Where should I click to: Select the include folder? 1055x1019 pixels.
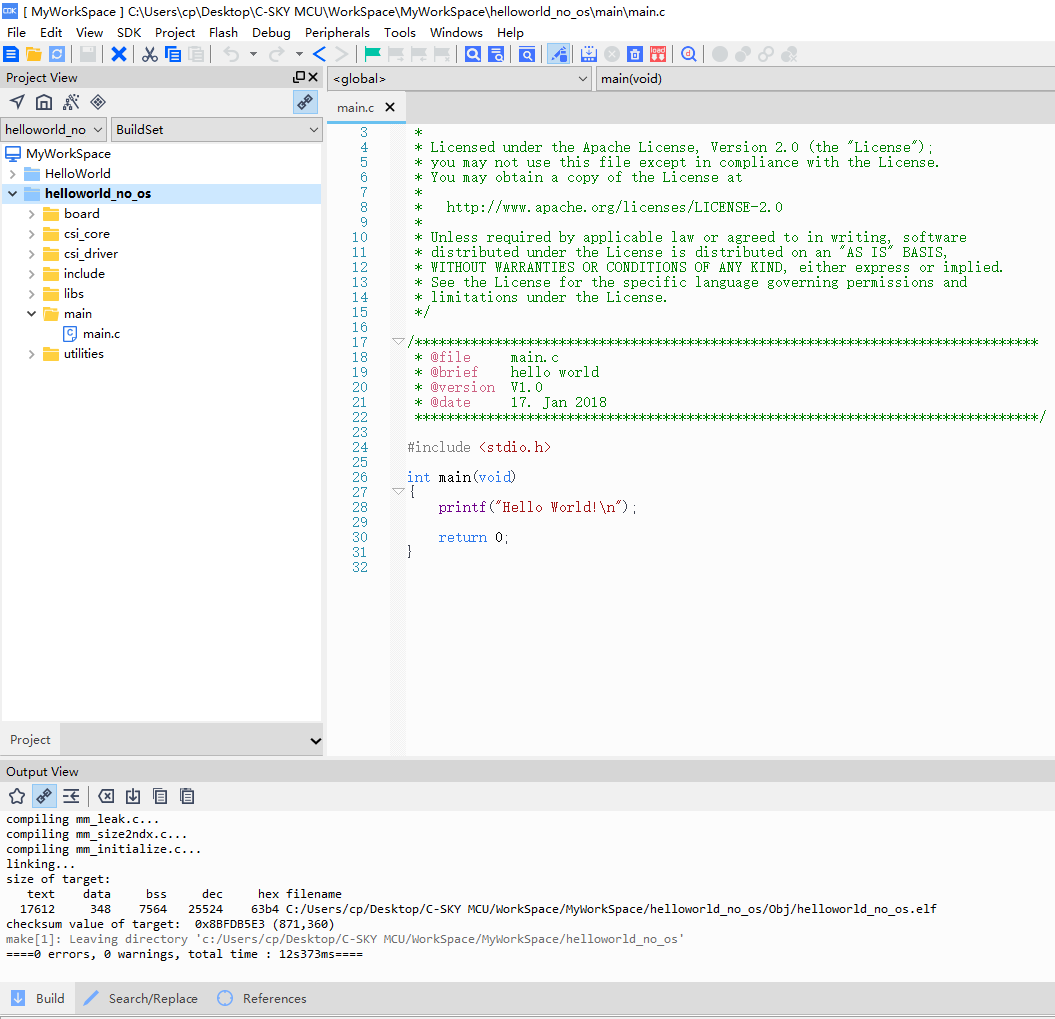(74, 274)
